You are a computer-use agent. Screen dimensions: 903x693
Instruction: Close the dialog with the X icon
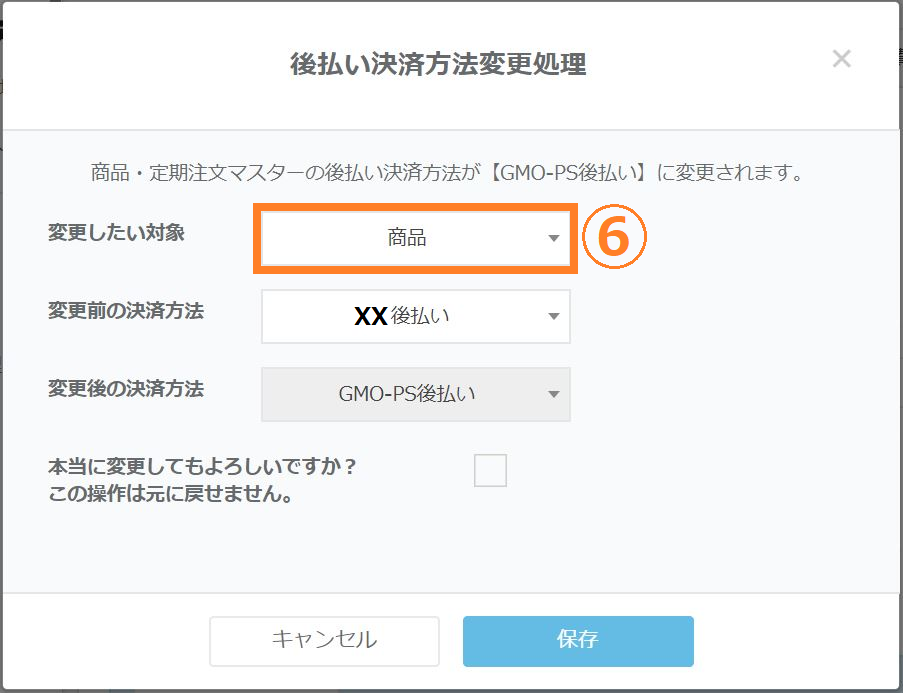(841, 59)
